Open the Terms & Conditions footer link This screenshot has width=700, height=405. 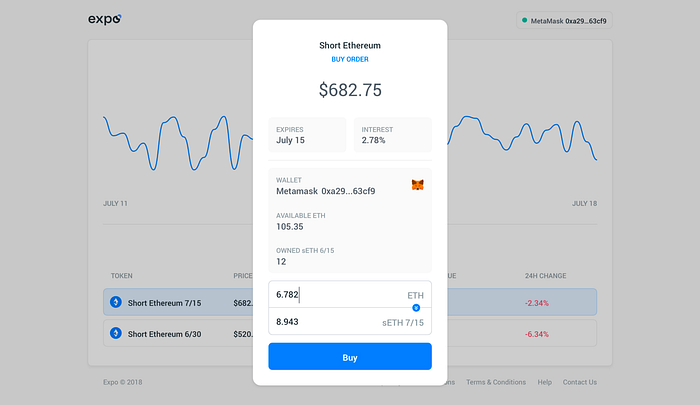(495, 382)
